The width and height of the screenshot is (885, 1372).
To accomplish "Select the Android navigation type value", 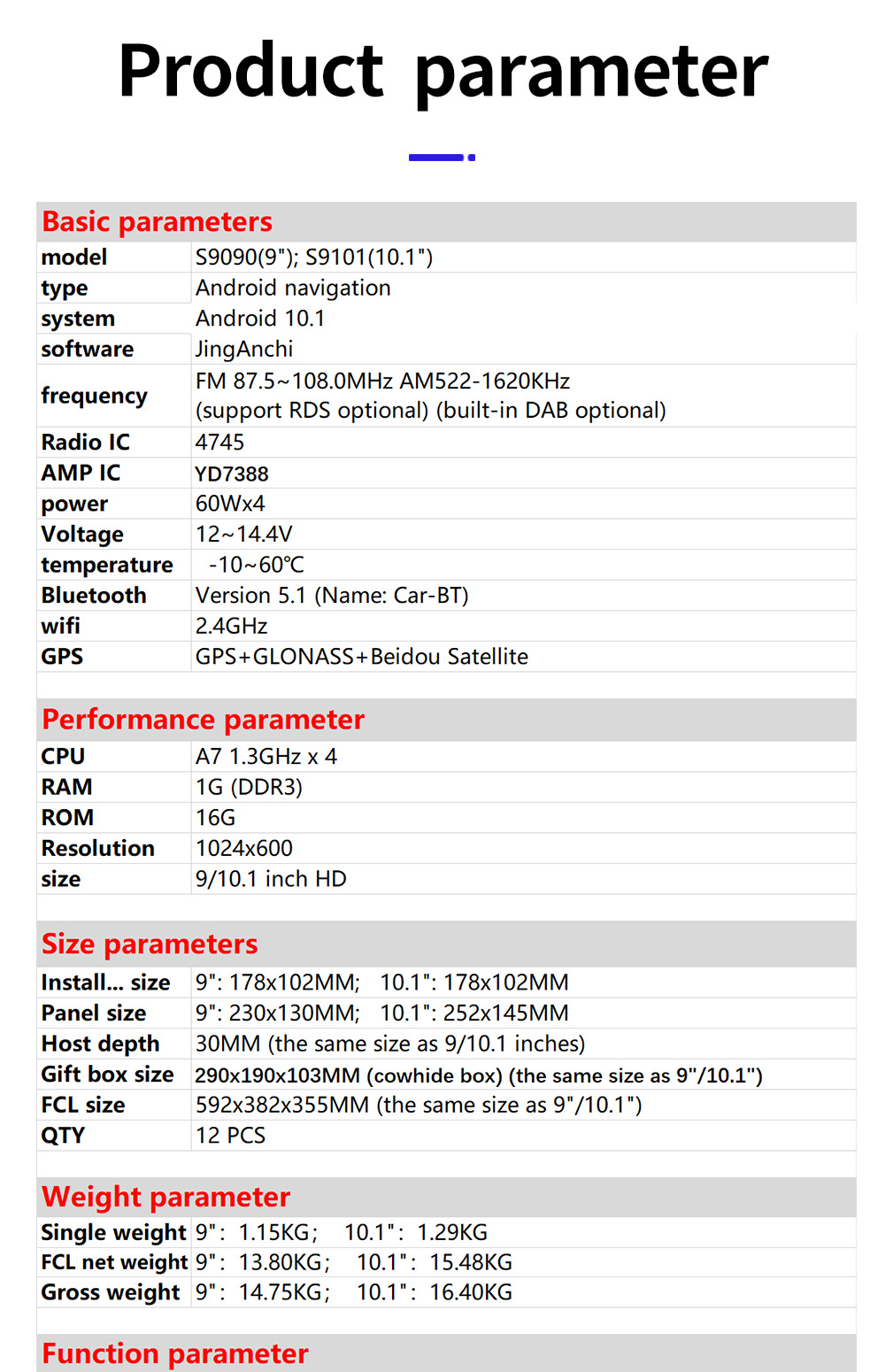I will coord(293,289).
